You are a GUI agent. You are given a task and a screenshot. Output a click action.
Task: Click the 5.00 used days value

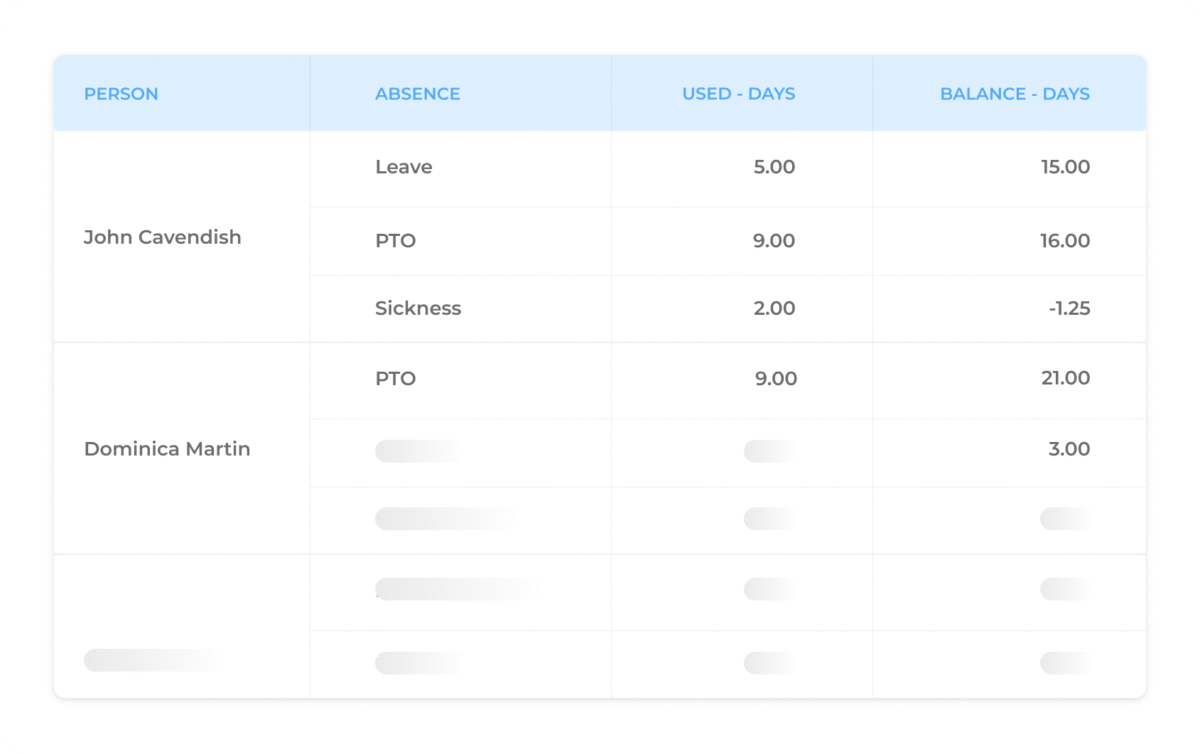(774, 168)
